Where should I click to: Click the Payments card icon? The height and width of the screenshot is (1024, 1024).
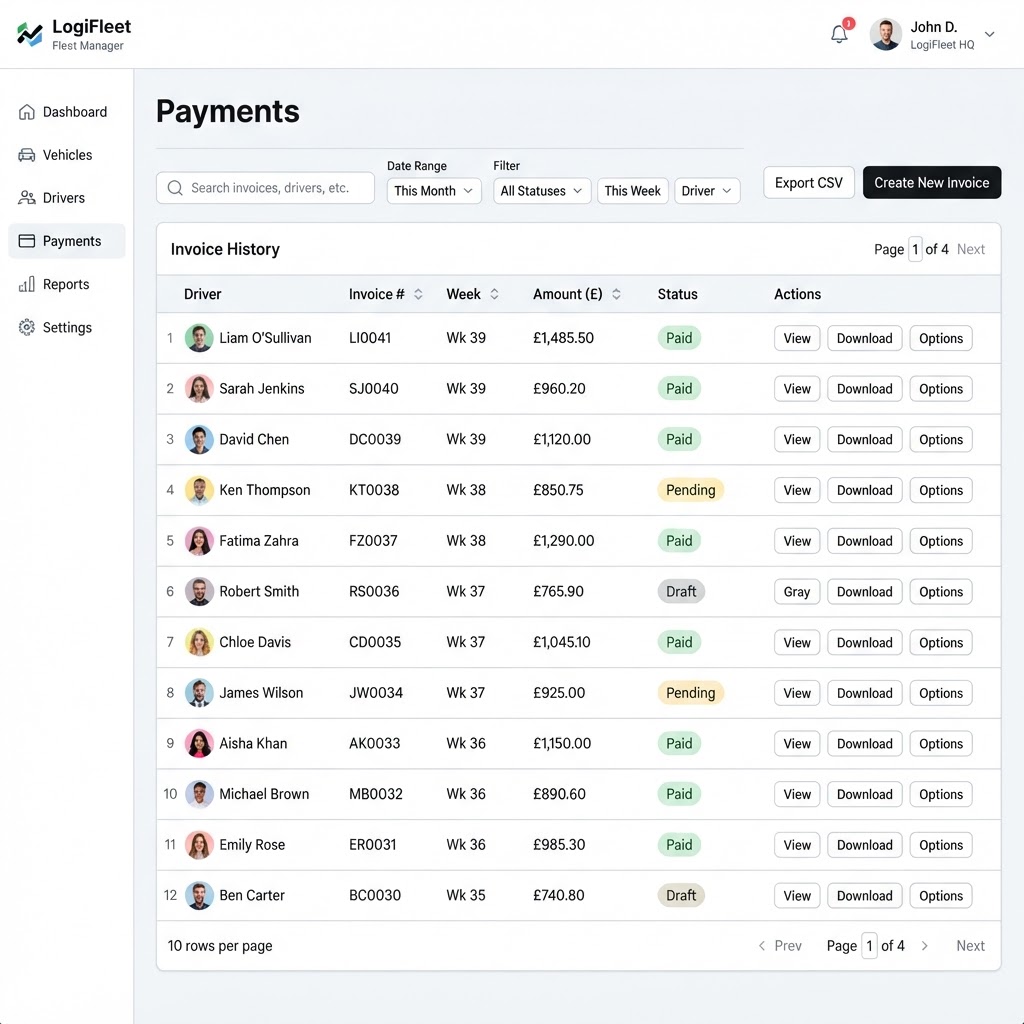click(x=27, y=241)
